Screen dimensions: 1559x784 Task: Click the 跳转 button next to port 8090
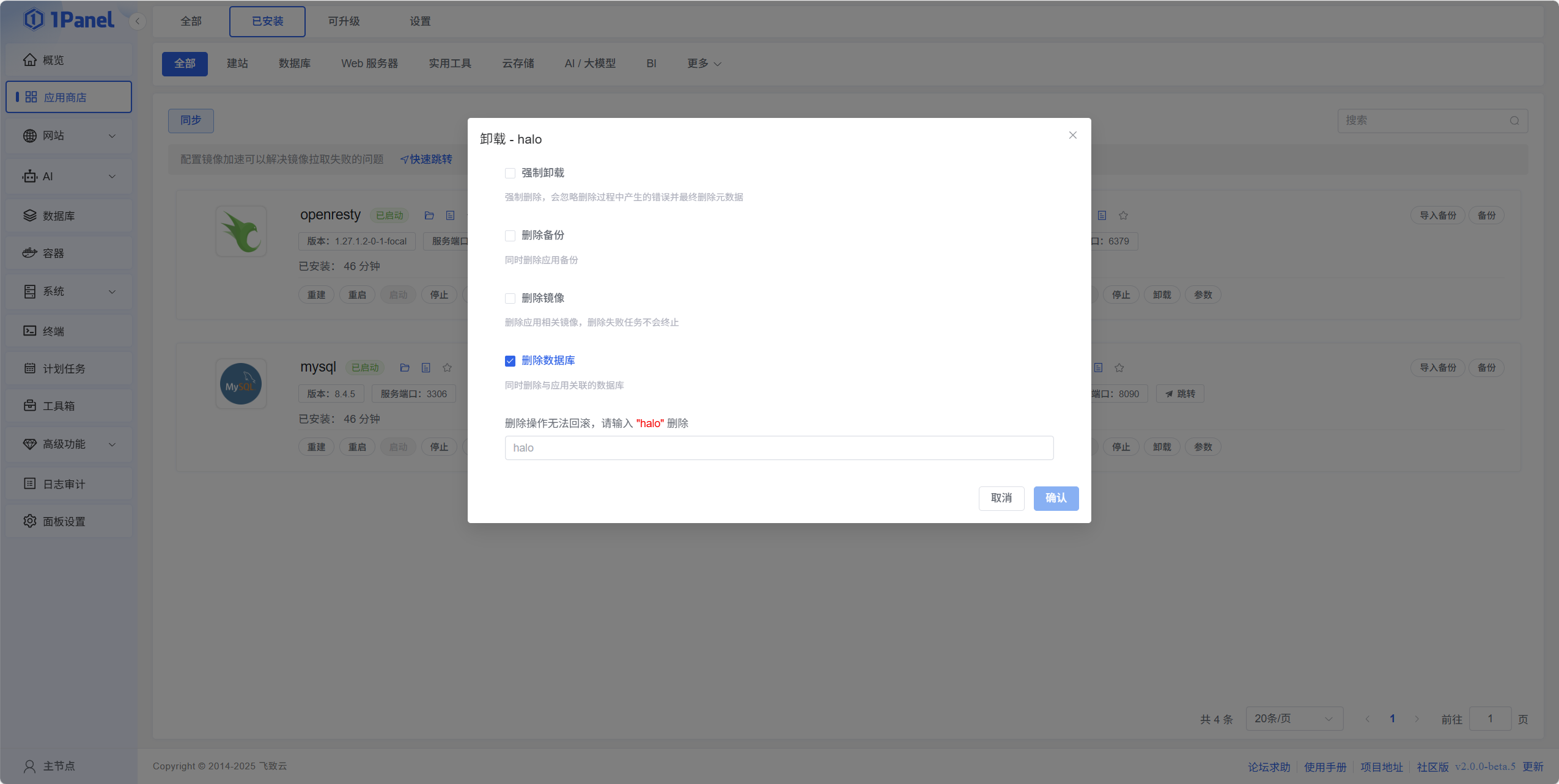[x=1180, y=394]
